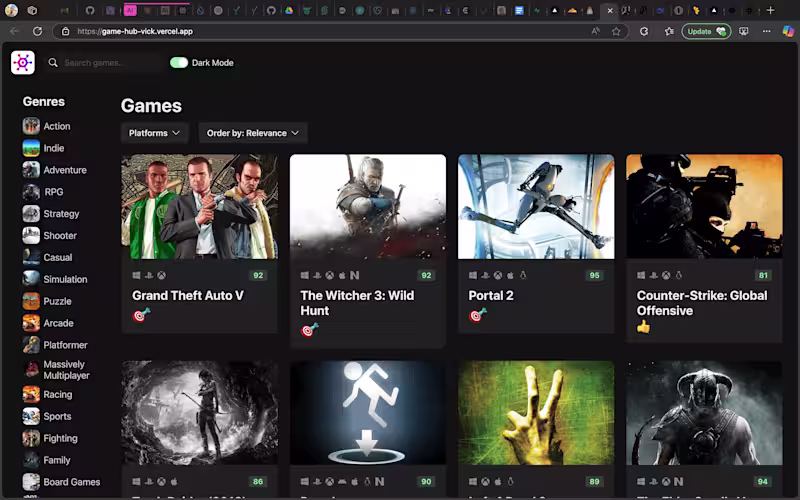800x500 pixels.
Task: Toggle the Dark Mode switch
Action: [179, 62]
